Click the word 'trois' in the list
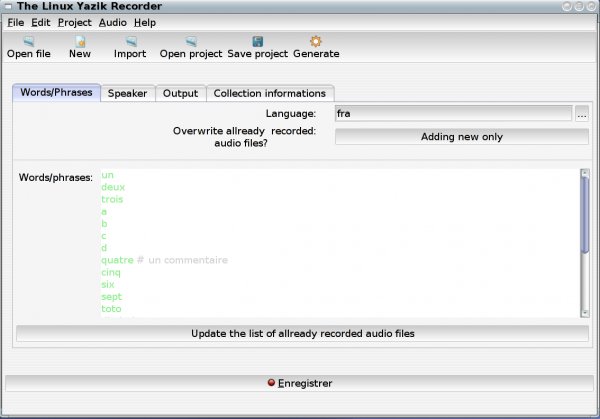 coord(112,199)
